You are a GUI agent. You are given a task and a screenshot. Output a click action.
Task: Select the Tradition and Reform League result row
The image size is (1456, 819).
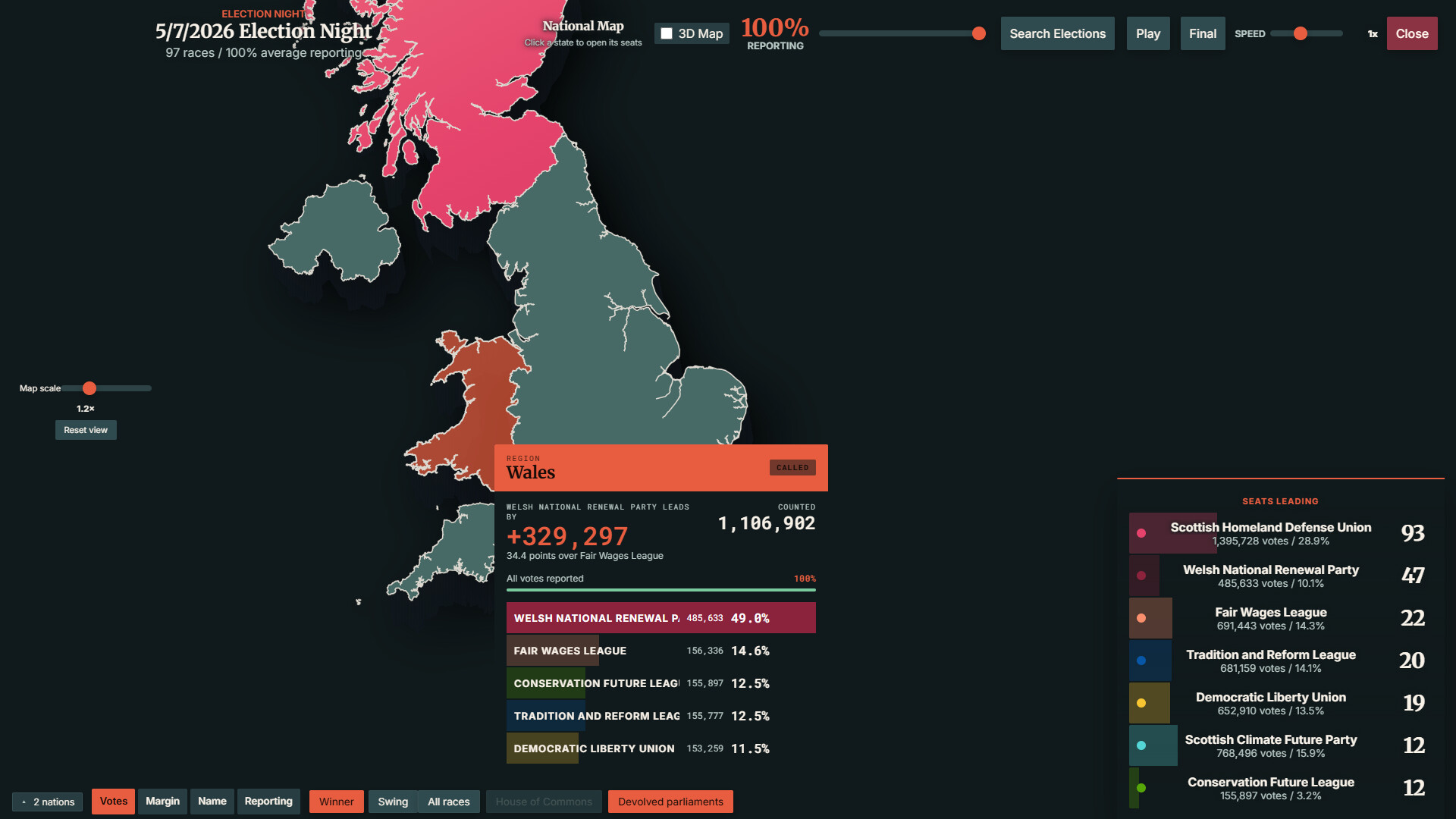661,716
